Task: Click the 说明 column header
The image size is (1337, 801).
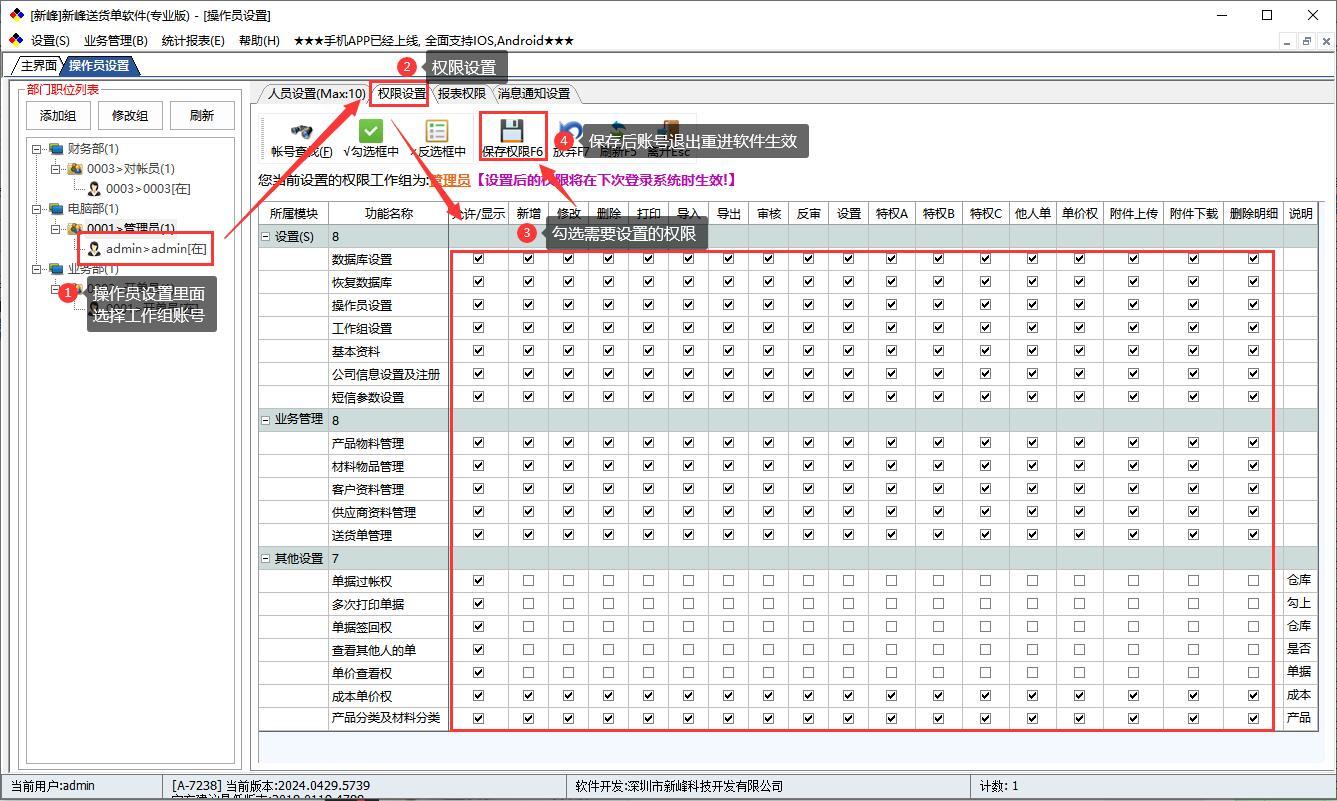Action: tap(1300, 213)
